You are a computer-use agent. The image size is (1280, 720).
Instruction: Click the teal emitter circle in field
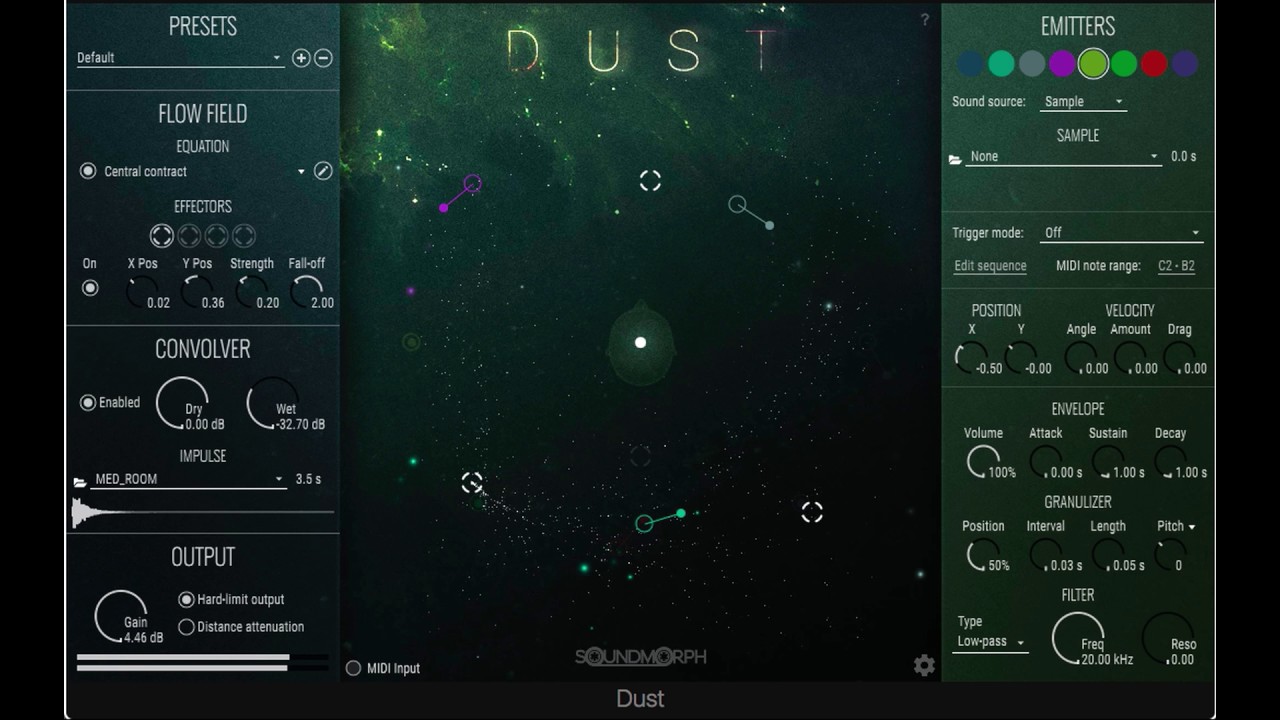click(x=644, y=523)
